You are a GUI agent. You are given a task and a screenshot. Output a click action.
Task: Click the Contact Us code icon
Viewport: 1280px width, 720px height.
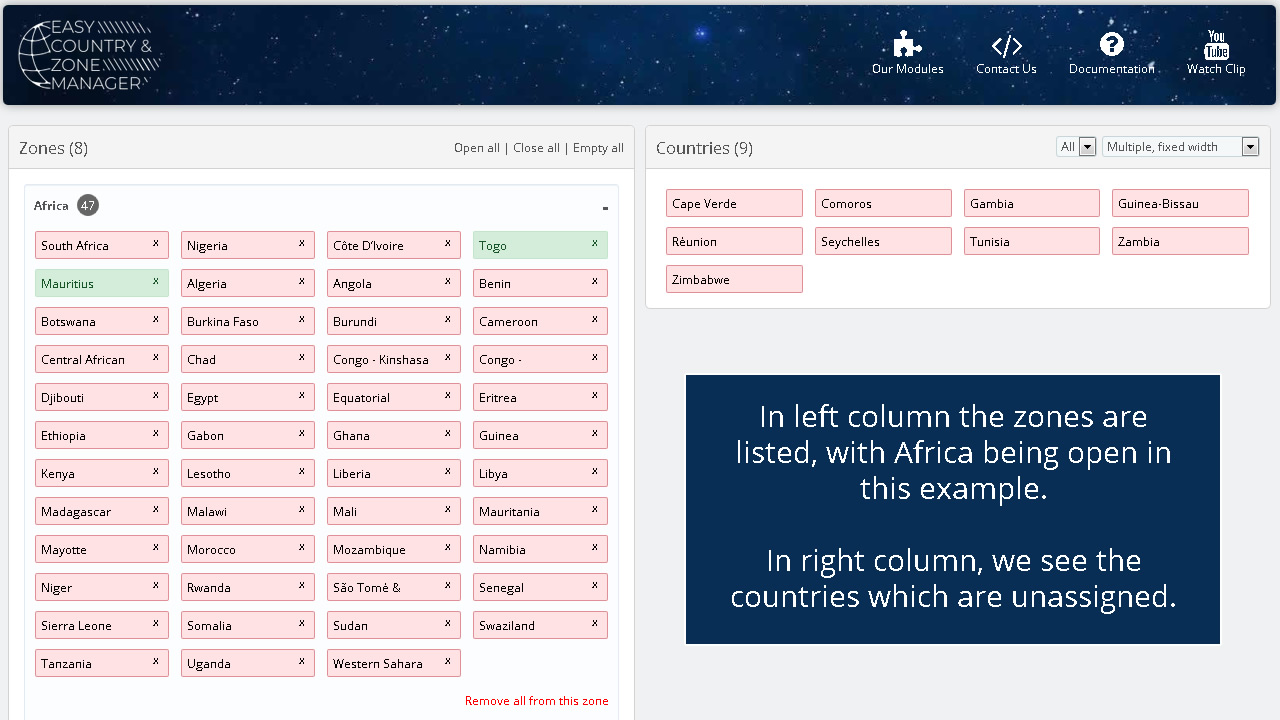(1006, 46)
